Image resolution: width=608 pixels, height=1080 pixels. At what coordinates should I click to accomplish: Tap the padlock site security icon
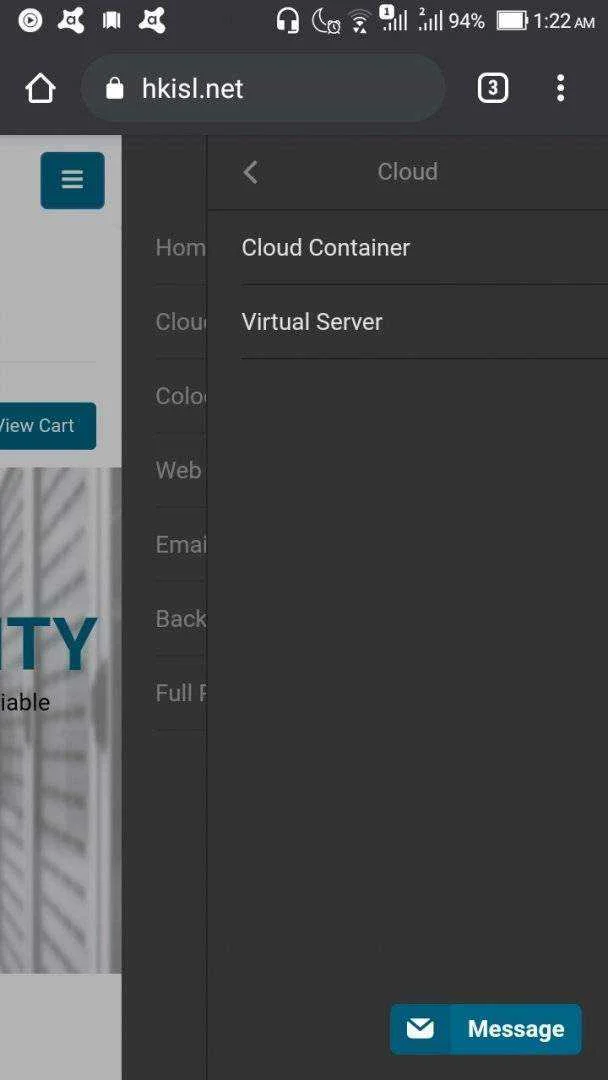click(114, 88)
